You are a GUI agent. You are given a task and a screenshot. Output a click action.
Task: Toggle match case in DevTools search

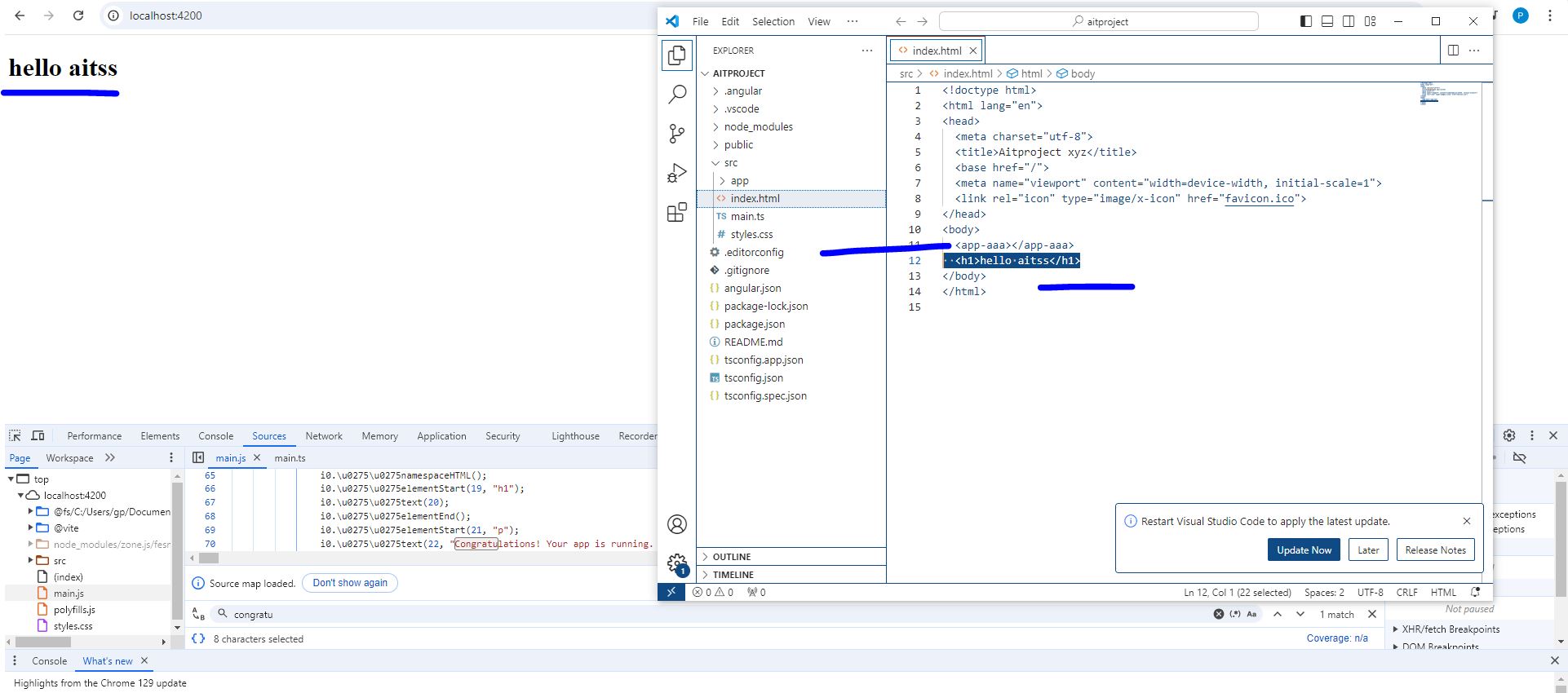point(1251,614)
